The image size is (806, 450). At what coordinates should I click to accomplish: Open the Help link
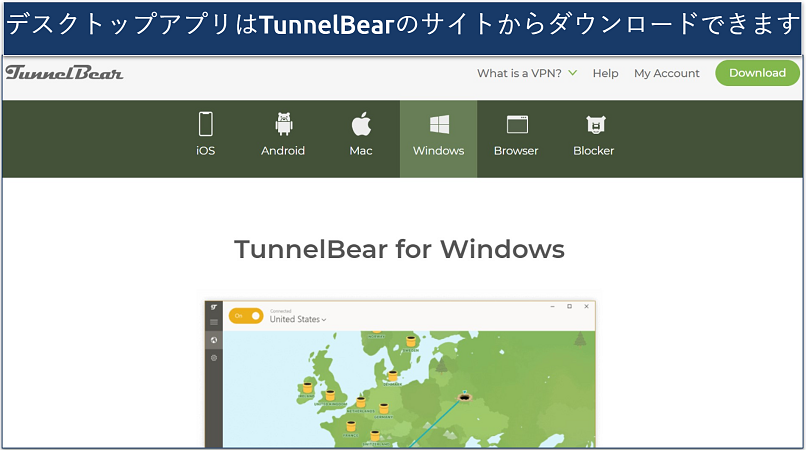pos(605,73)
